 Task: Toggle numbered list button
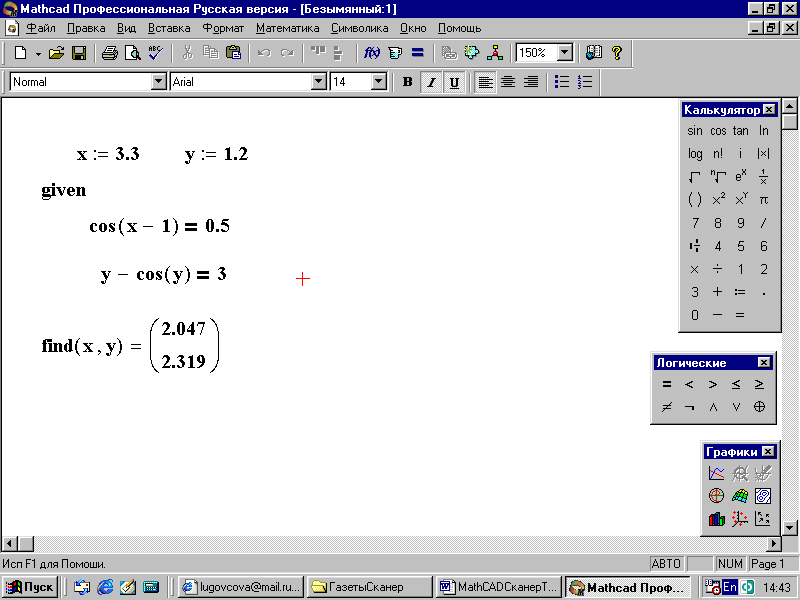click(585, 82)
